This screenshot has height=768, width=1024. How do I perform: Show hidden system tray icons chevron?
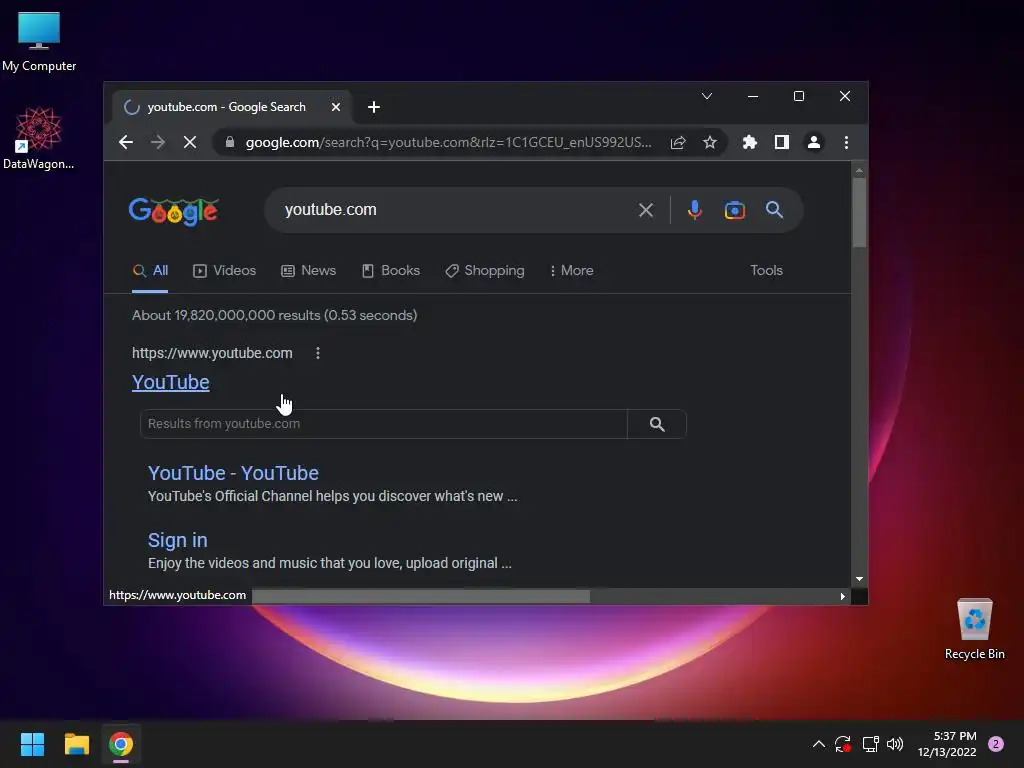tap(818, 744)
